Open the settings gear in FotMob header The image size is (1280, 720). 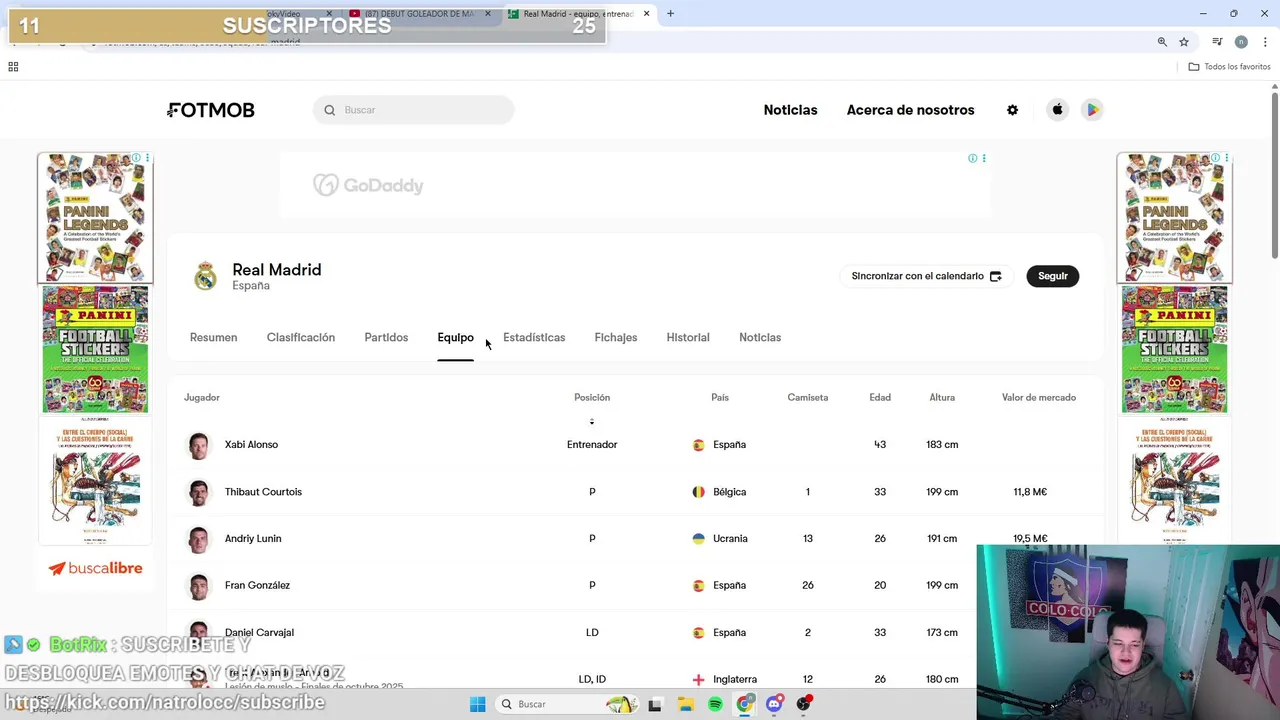[x=1012, y=110]
